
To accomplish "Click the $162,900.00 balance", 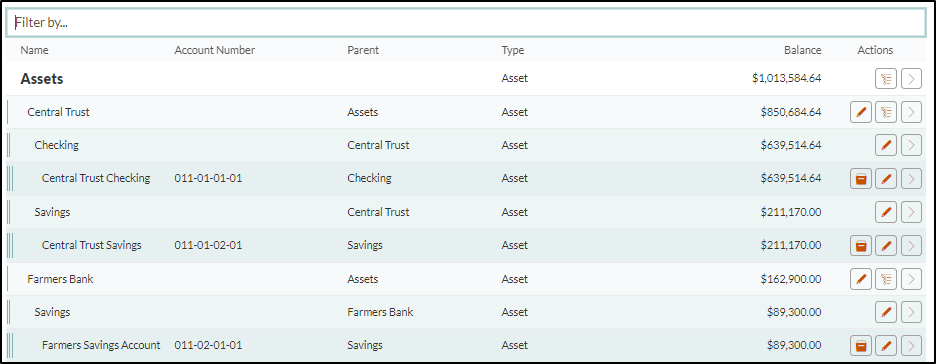I will [791, 279].
